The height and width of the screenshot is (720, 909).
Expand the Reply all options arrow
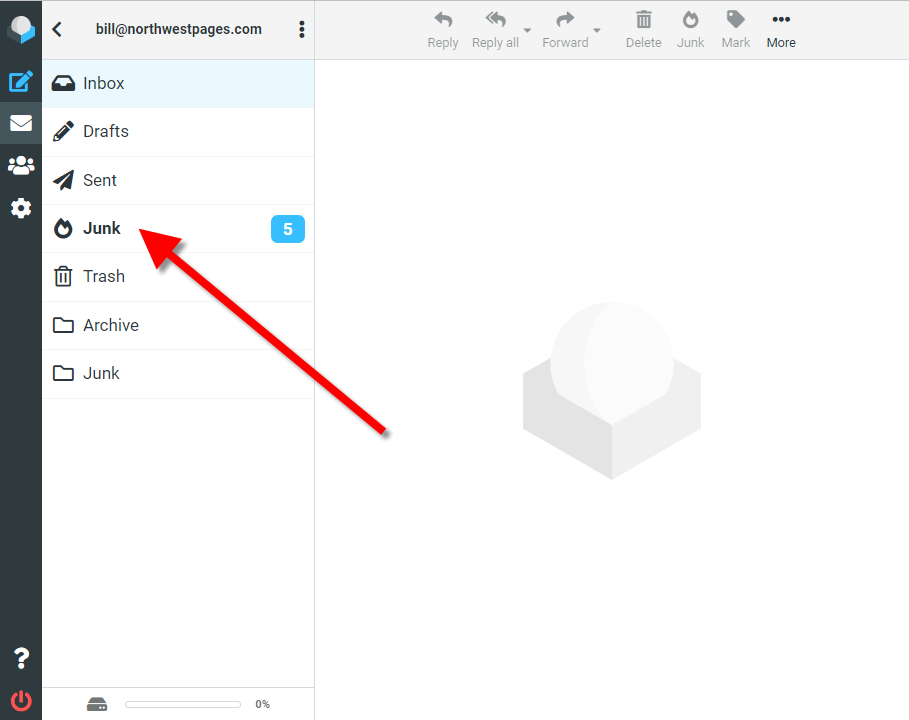(528, 30)
